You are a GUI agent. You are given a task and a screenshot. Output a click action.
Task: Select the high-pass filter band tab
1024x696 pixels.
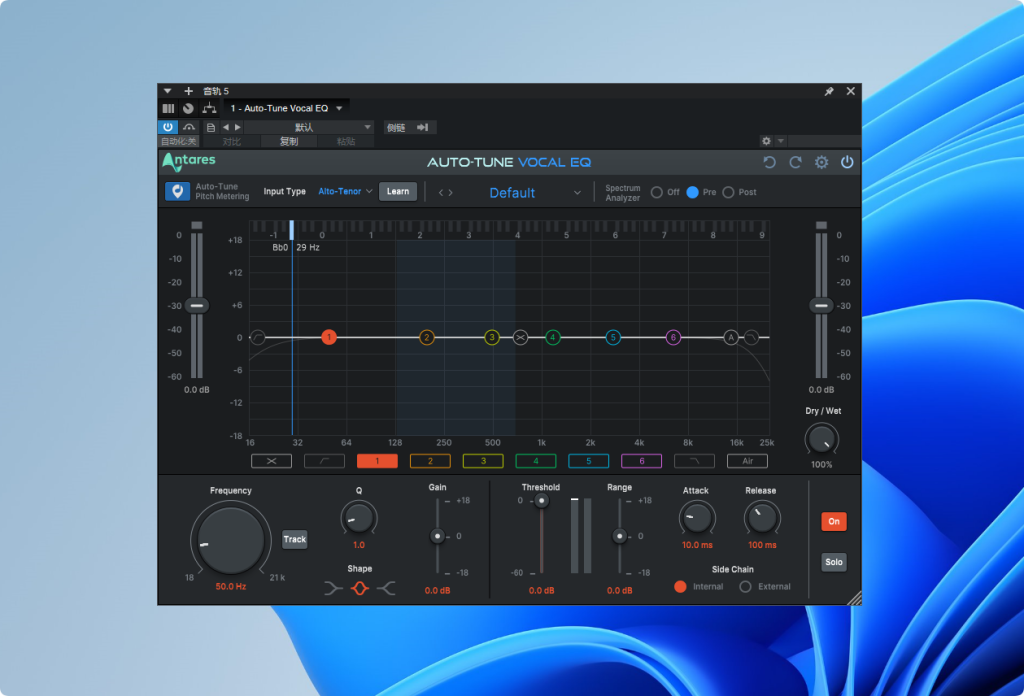324,461
